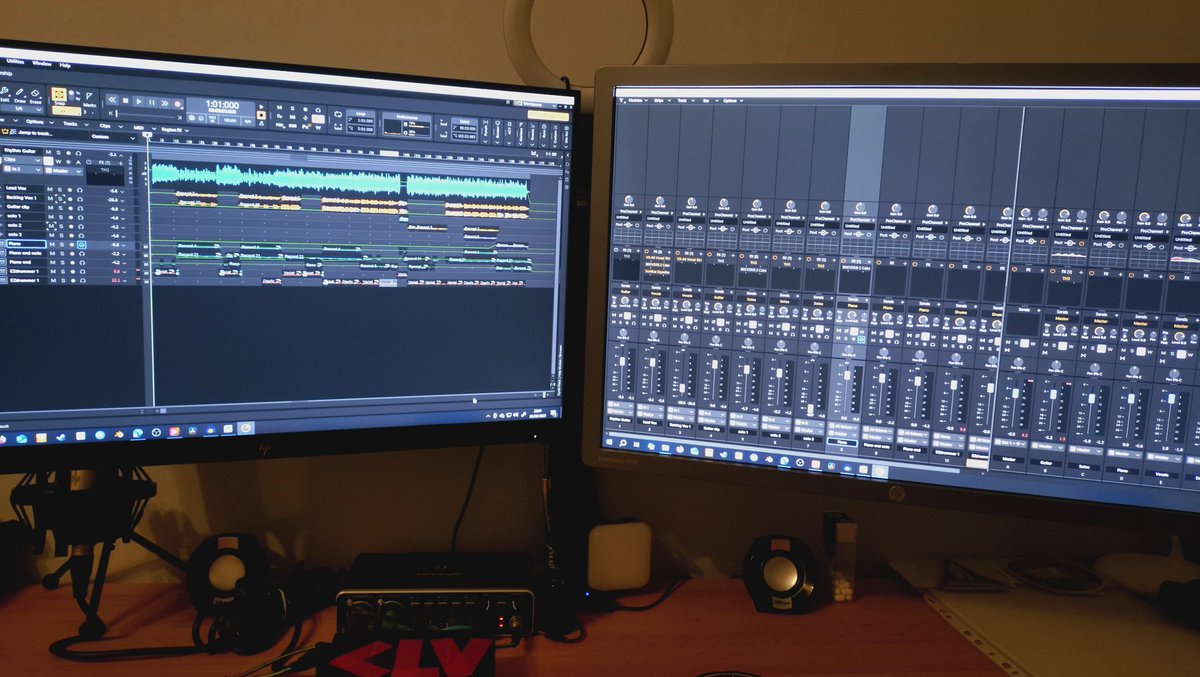Arm the Rhythm Guitar track for recording
Viewport: 1200px width, 677px height.
68,153
